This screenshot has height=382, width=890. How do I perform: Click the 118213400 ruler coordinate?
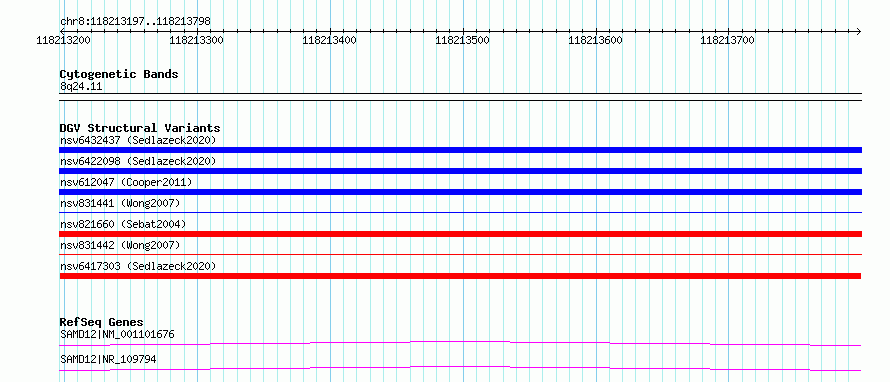point(329,40)
